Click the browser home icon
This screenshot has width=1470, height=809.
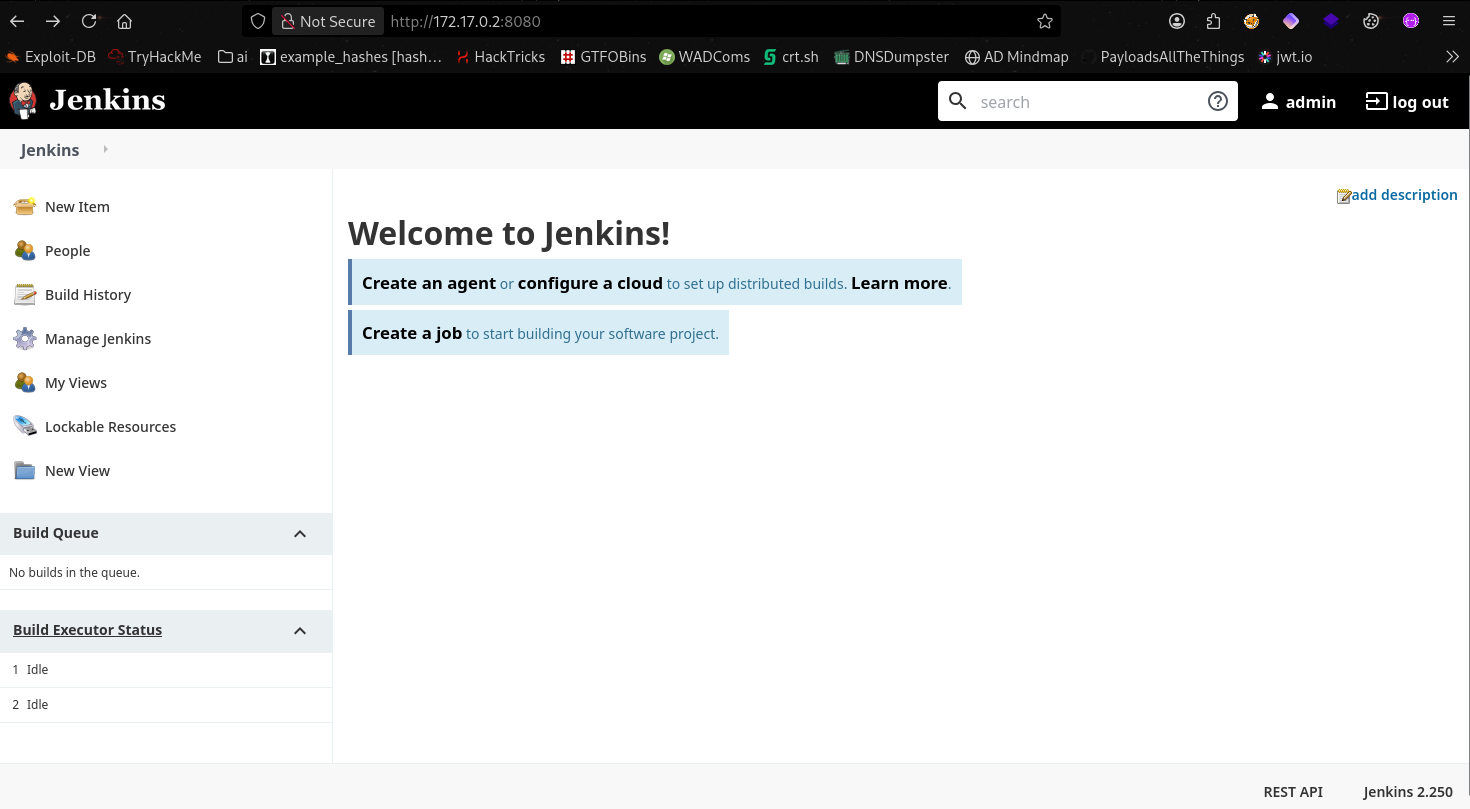click(x=124, y=21)
